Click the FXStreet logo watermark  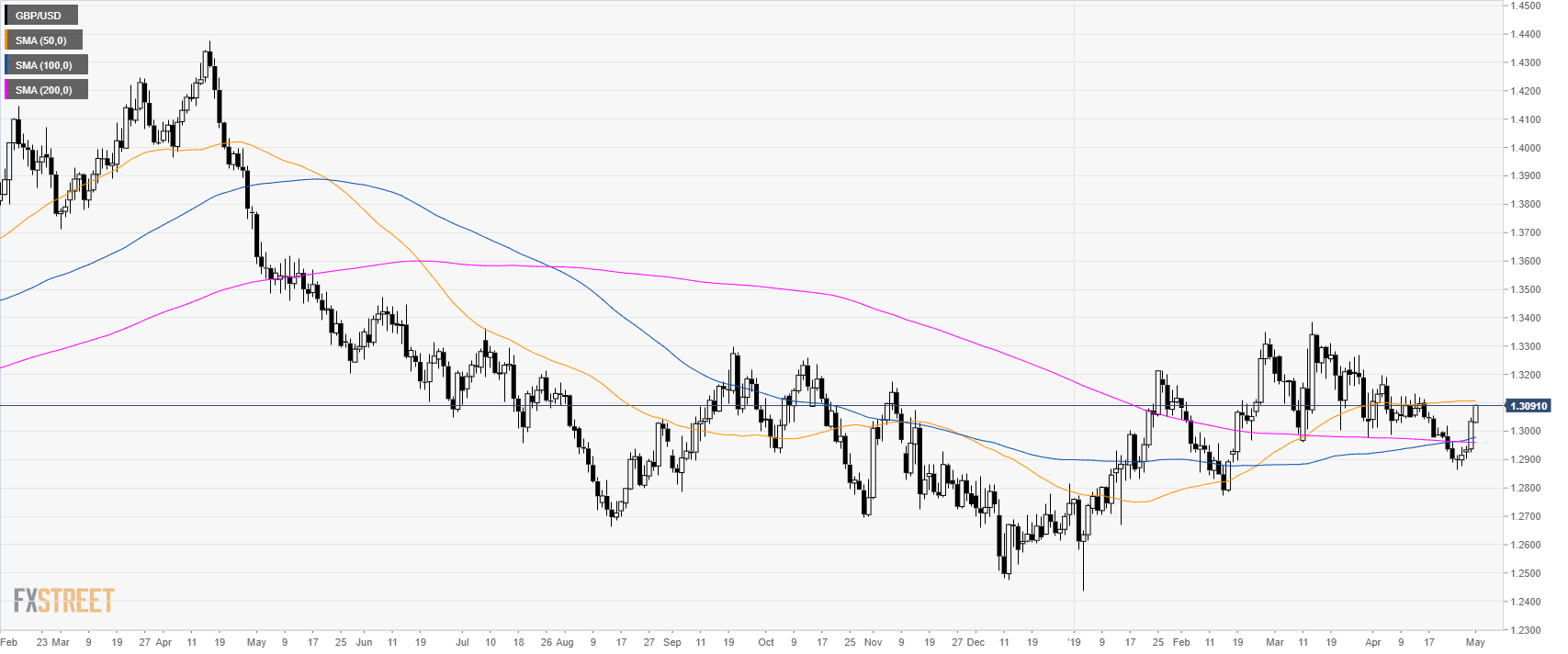point(63,601)
